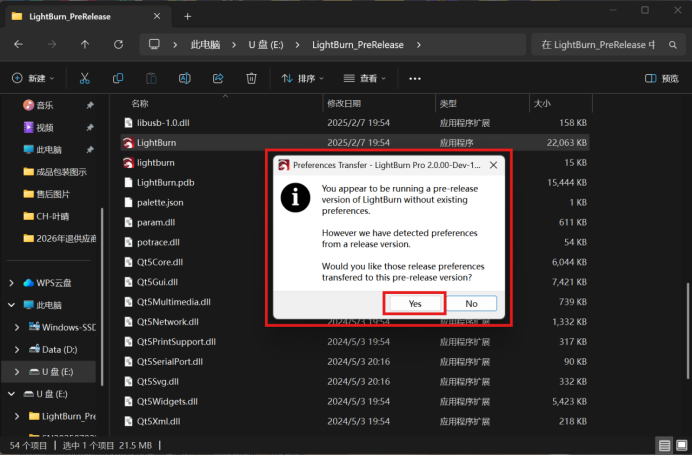Viewport: 692px width, 456px height.
Task: Go up one folder level
Action: (85, 44)
